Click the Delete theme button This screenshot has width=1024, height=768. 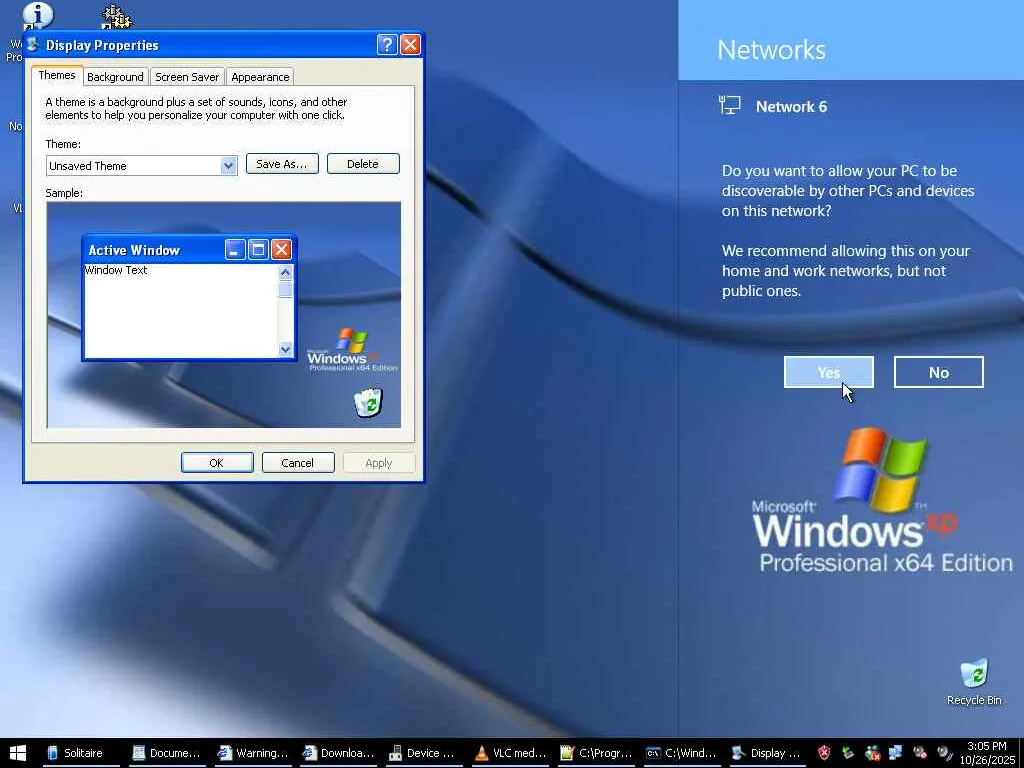tap(363, 164)
